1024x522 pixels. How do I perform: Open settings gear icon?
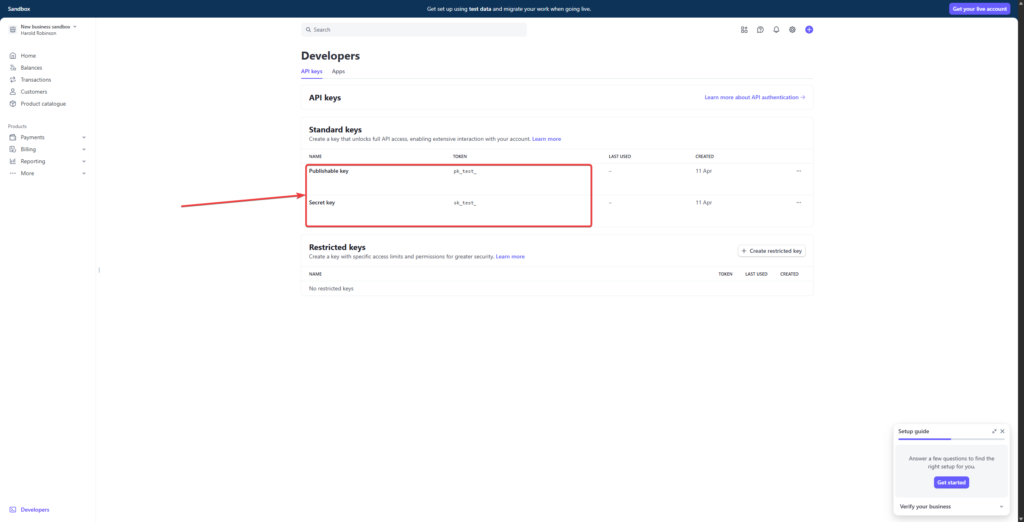pyautogui.click(x=792, y=30)
